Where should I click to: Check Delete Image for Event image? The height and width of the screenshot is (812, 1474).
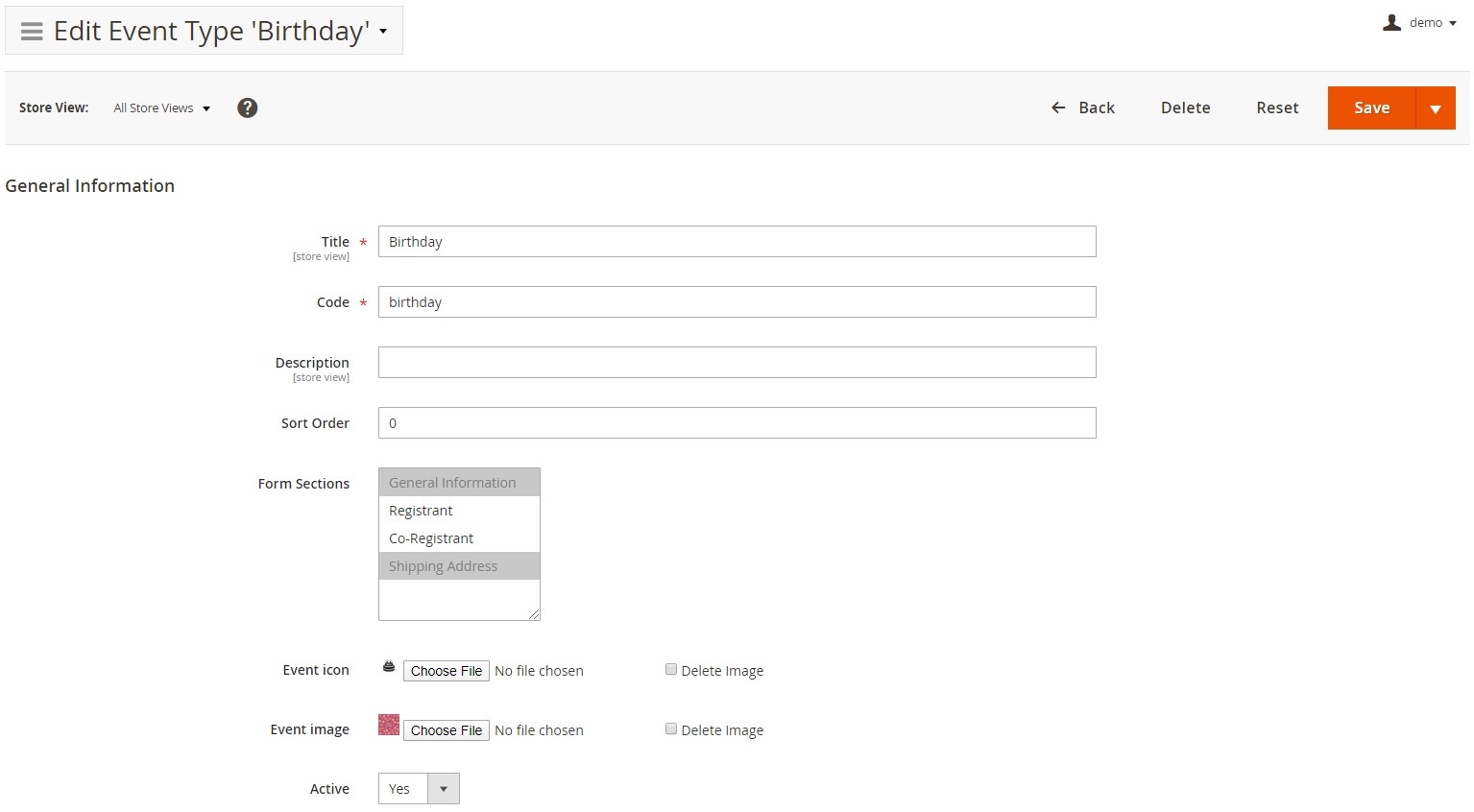pyautogui.click(x=671, y=729)
